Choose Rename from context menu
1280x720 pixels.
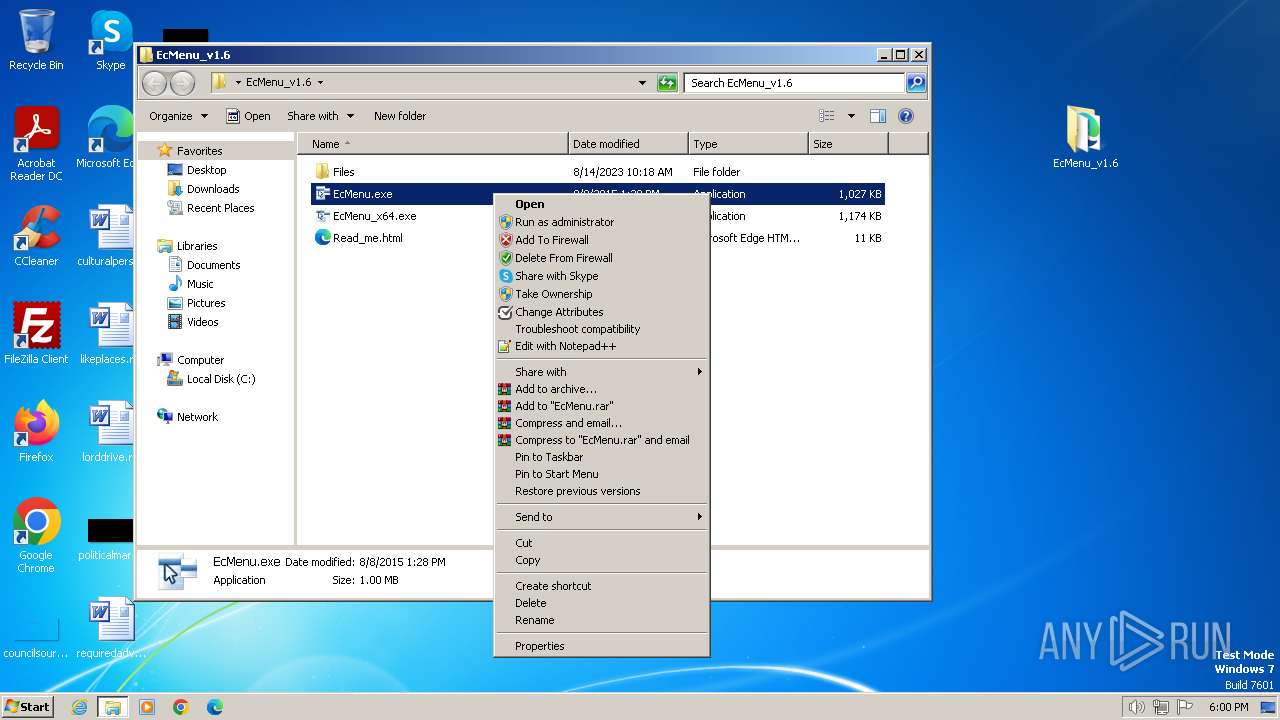(x=601, y=620)
